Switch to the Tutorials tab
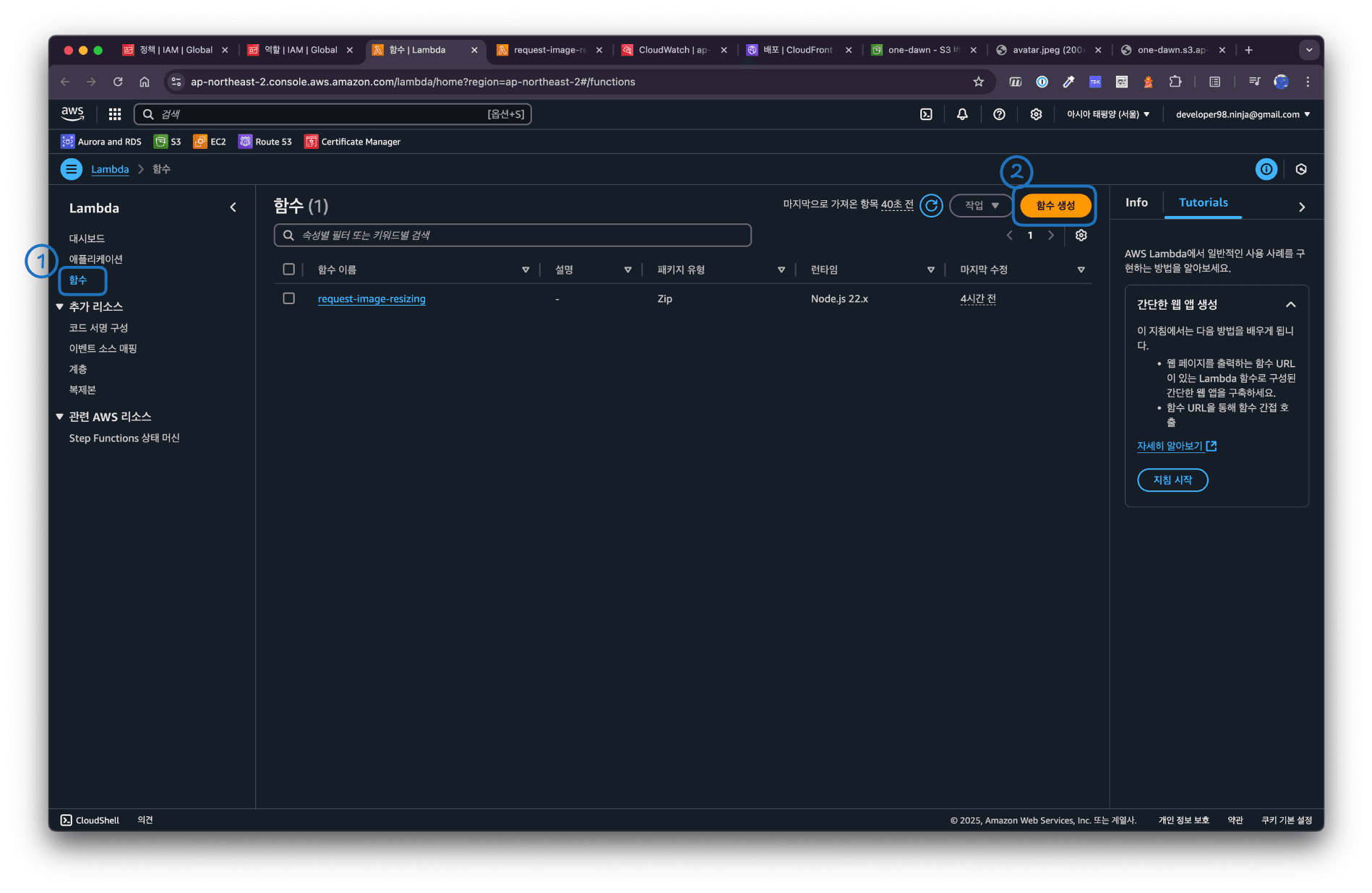 1203,203
